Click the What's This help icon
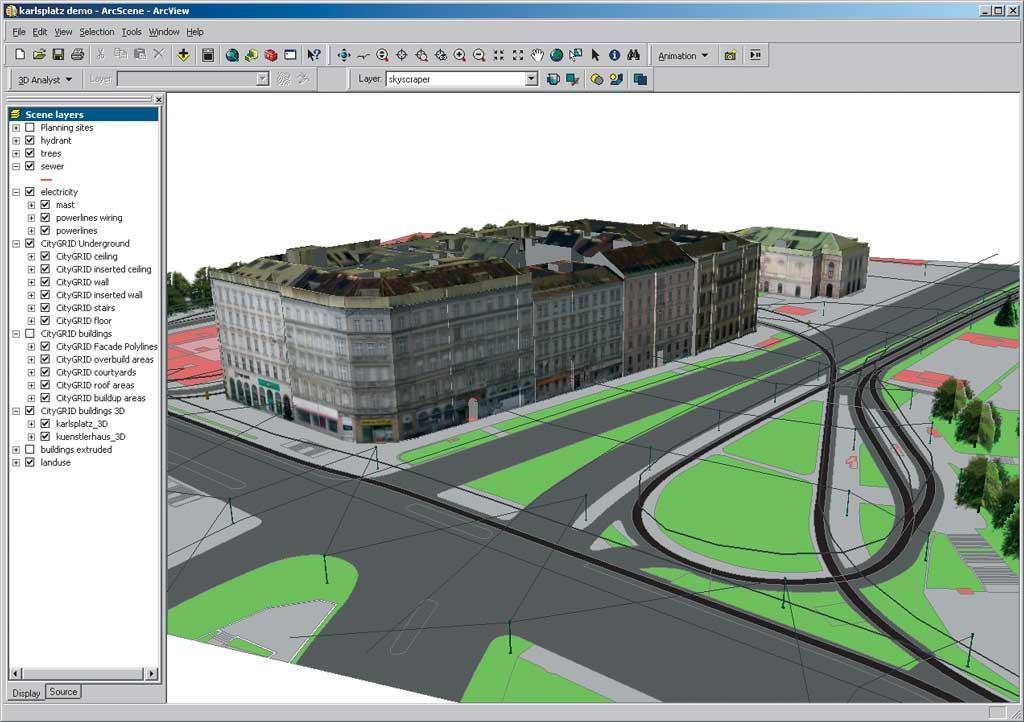 tap(314, 55)
